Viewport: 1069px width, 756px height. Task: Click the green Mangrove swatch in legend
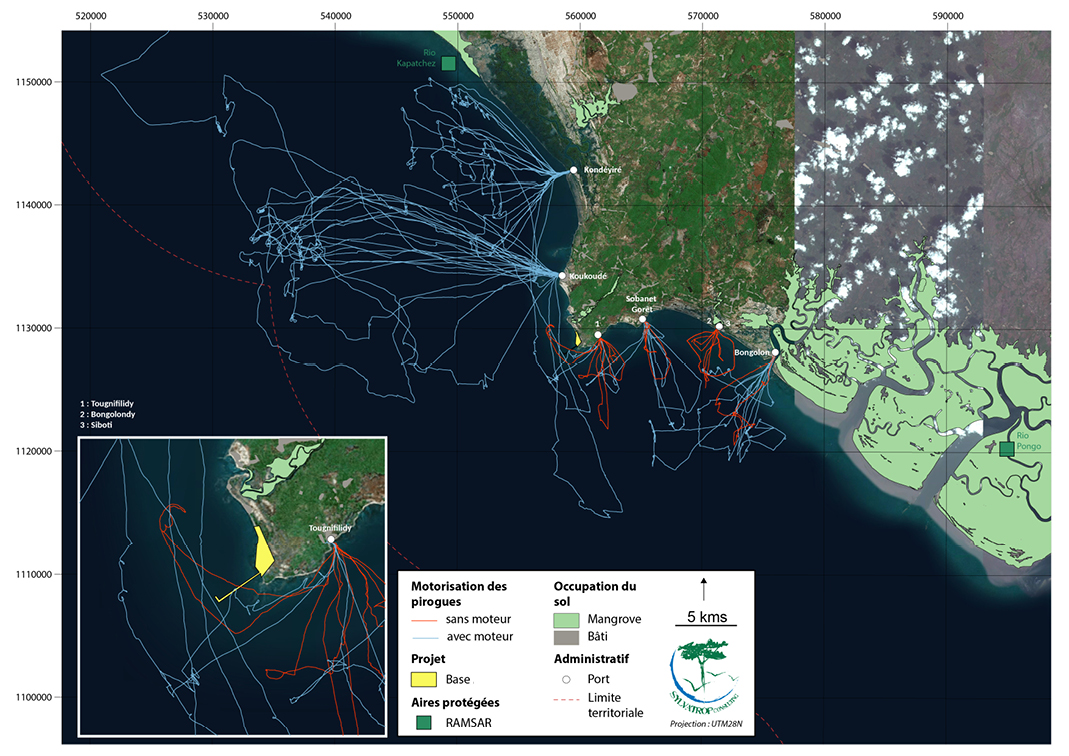pos(566,619)
